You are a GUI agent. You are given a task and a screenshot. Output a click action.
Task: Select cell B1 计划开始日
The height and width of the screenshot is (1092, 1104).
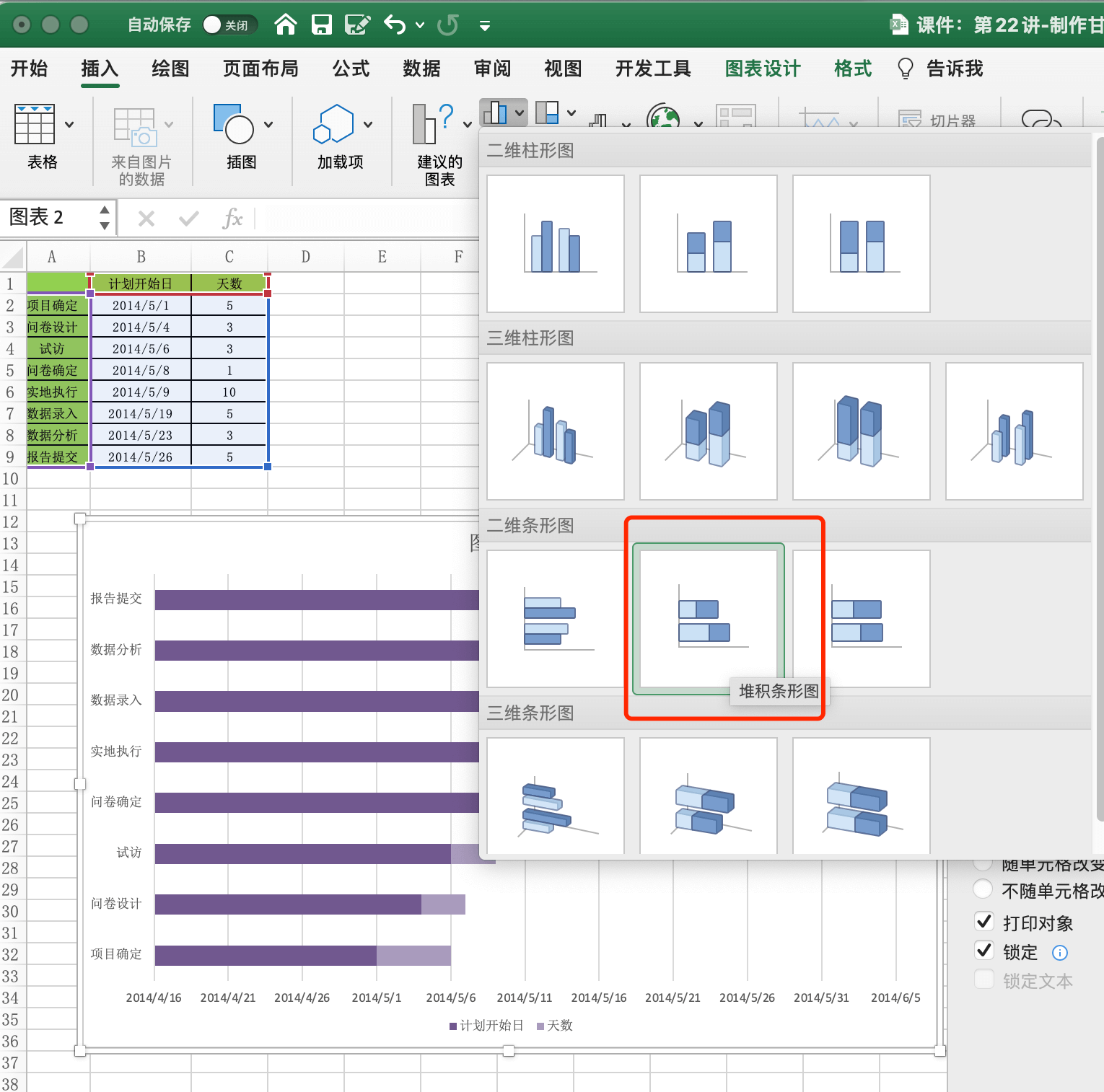pyautogui.click(x=141, y=283)
